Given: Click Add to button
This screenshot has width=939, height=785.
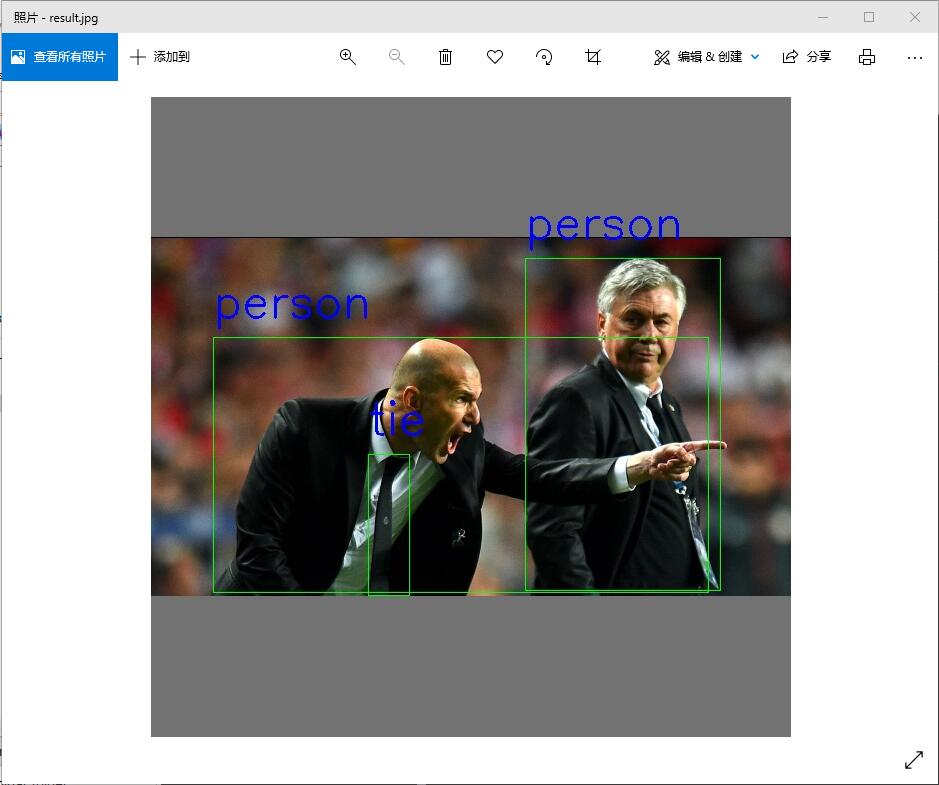Looking at the screenshot, I should pyautogui.click(x=160, y=57).
